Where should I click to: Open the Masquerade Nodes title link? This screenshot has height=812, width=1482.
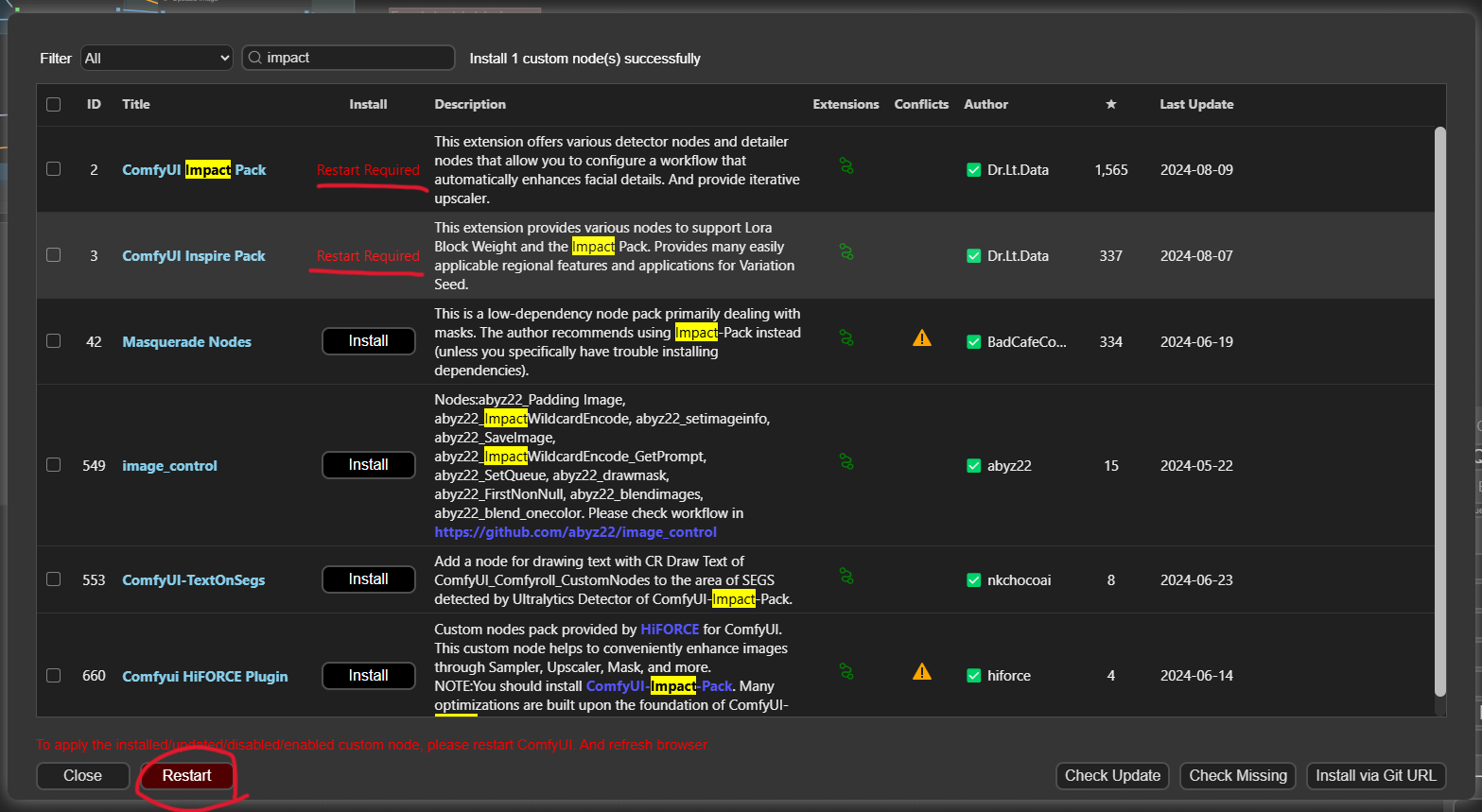coord(186,342)
